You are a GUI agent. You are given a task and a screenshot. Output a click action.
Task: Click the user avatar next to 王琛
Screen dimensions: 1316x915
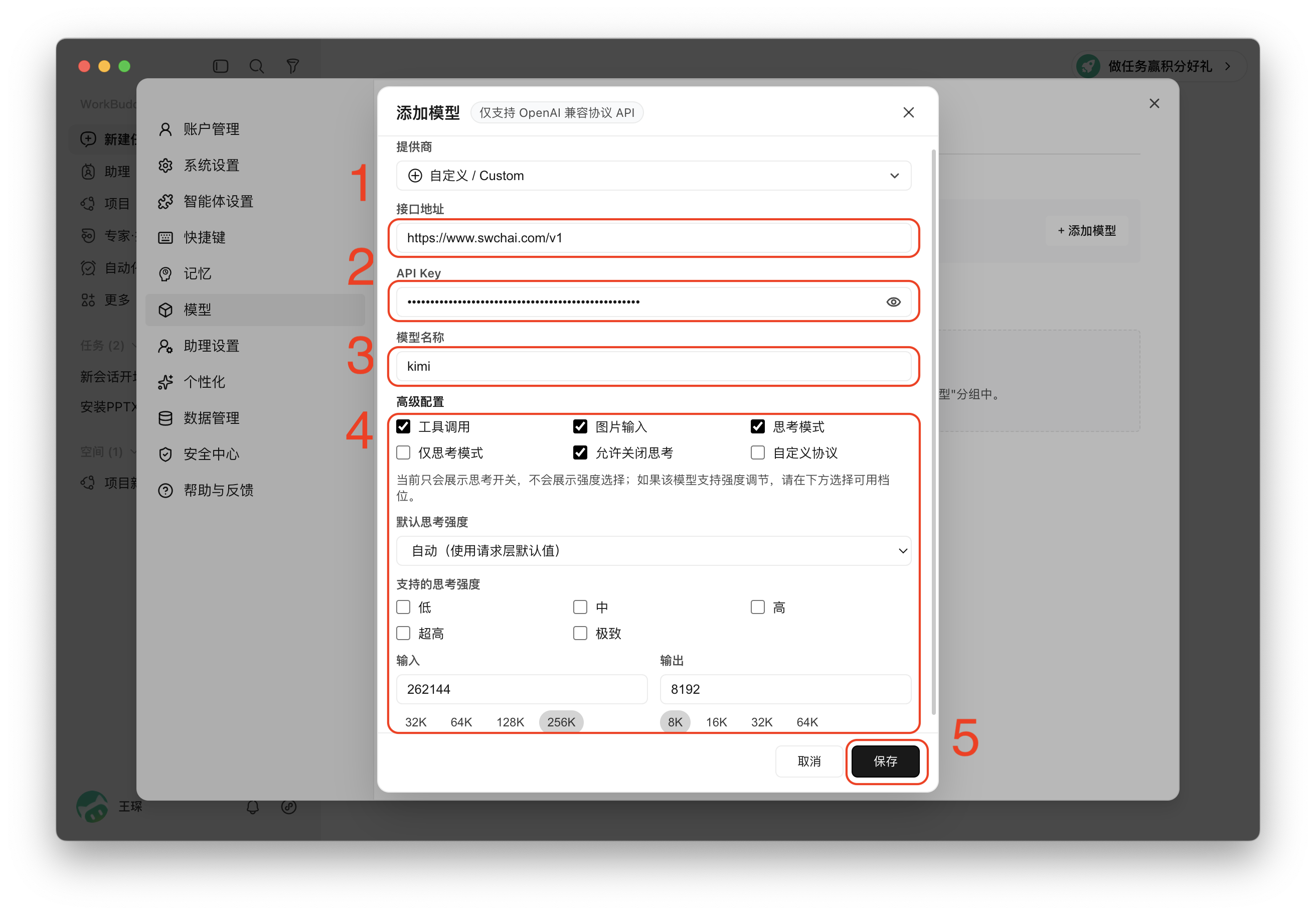pos(92,807)
